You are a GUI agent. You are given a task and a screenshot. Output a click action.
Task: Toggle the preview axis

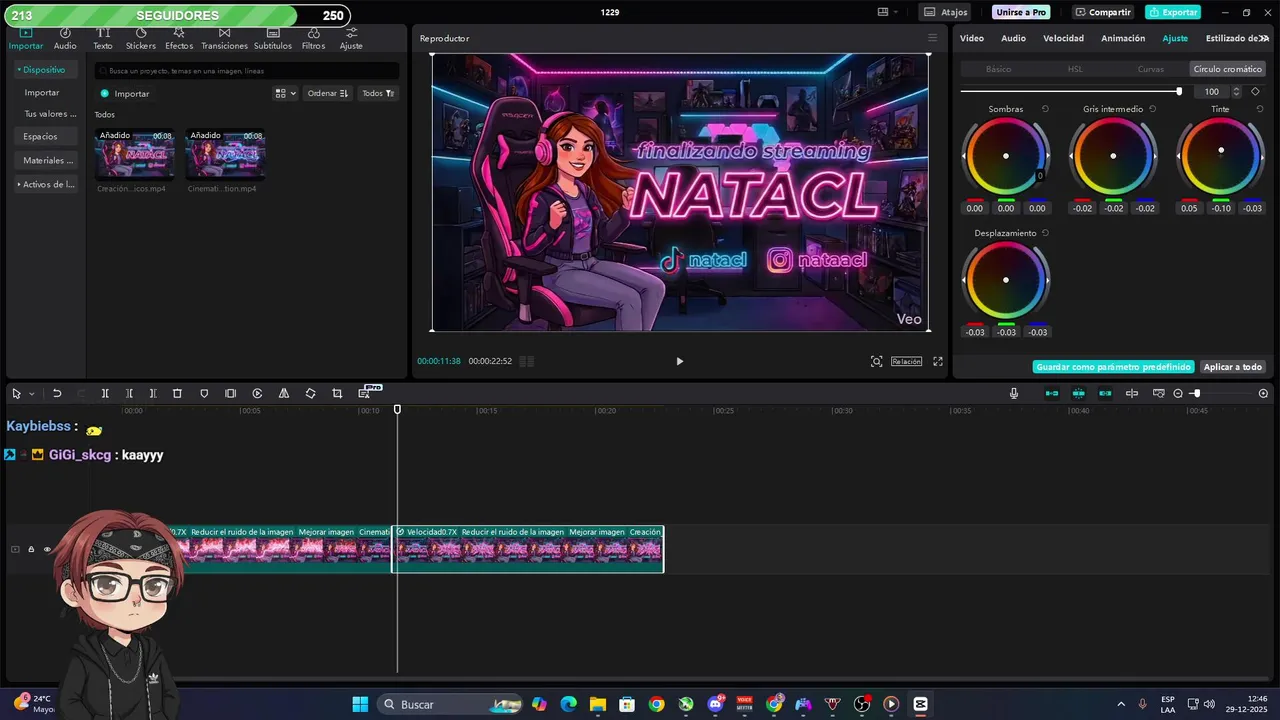[1132, 394]
